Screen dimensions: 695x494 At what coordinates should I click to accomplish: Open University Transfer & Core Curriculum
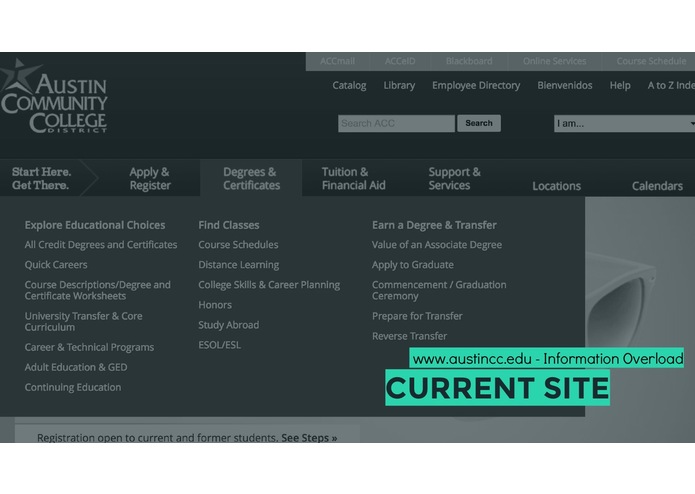pyautogui.click(x=83, y=322)
